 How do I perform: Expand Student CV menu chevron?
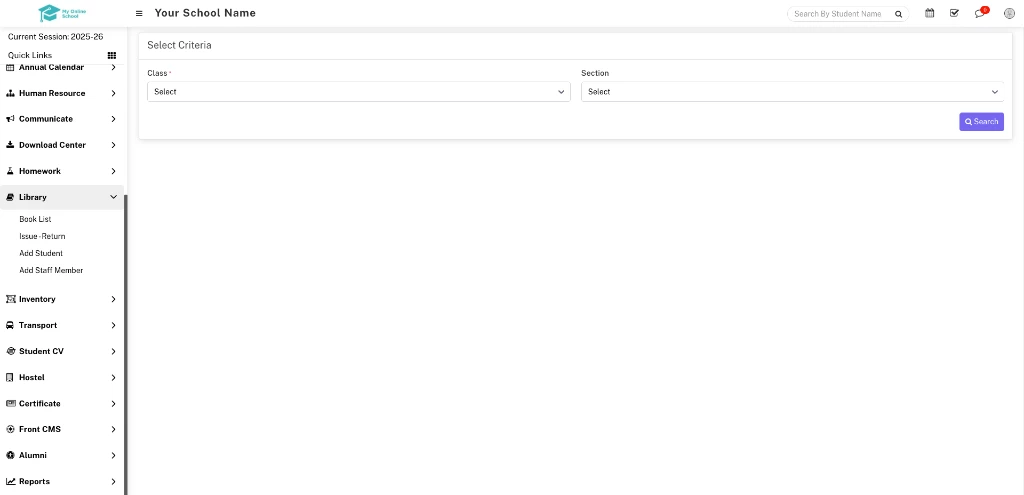point(114,351)
